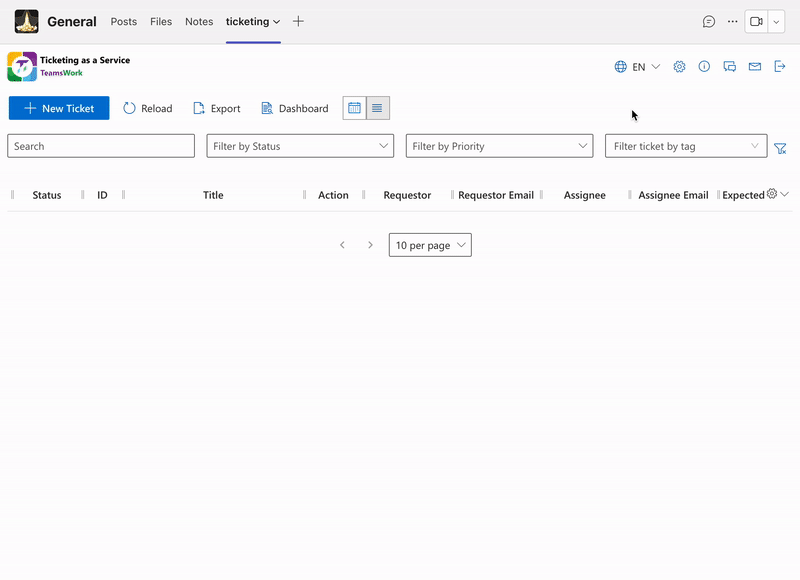Open the 10 per page dropdown

click(x=430, y=245)
